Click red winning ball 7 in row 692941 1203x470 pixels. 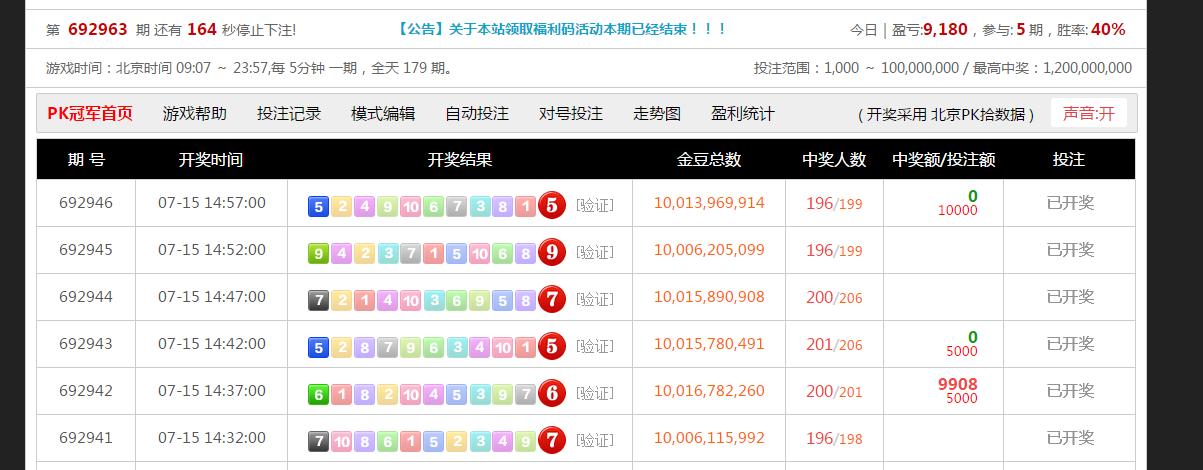pyautogui.click(x=552, y=439)
